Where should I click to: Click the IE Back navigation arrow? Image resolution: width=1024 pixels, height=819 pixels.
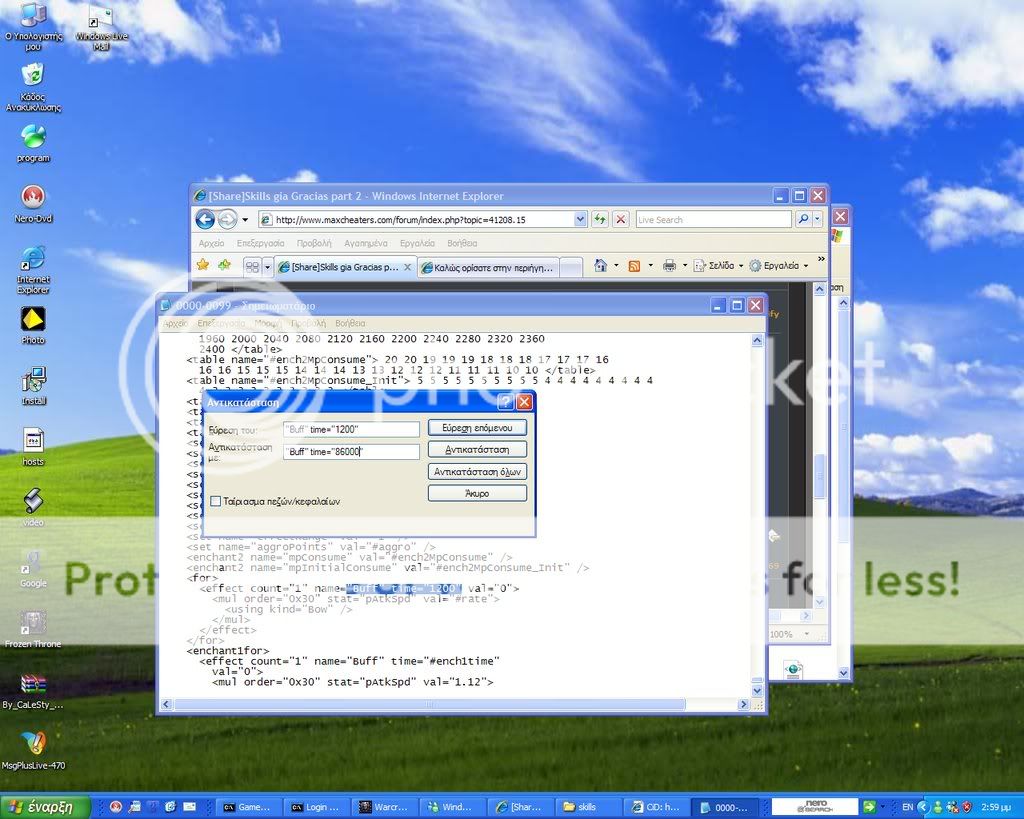tap(205, 219)
